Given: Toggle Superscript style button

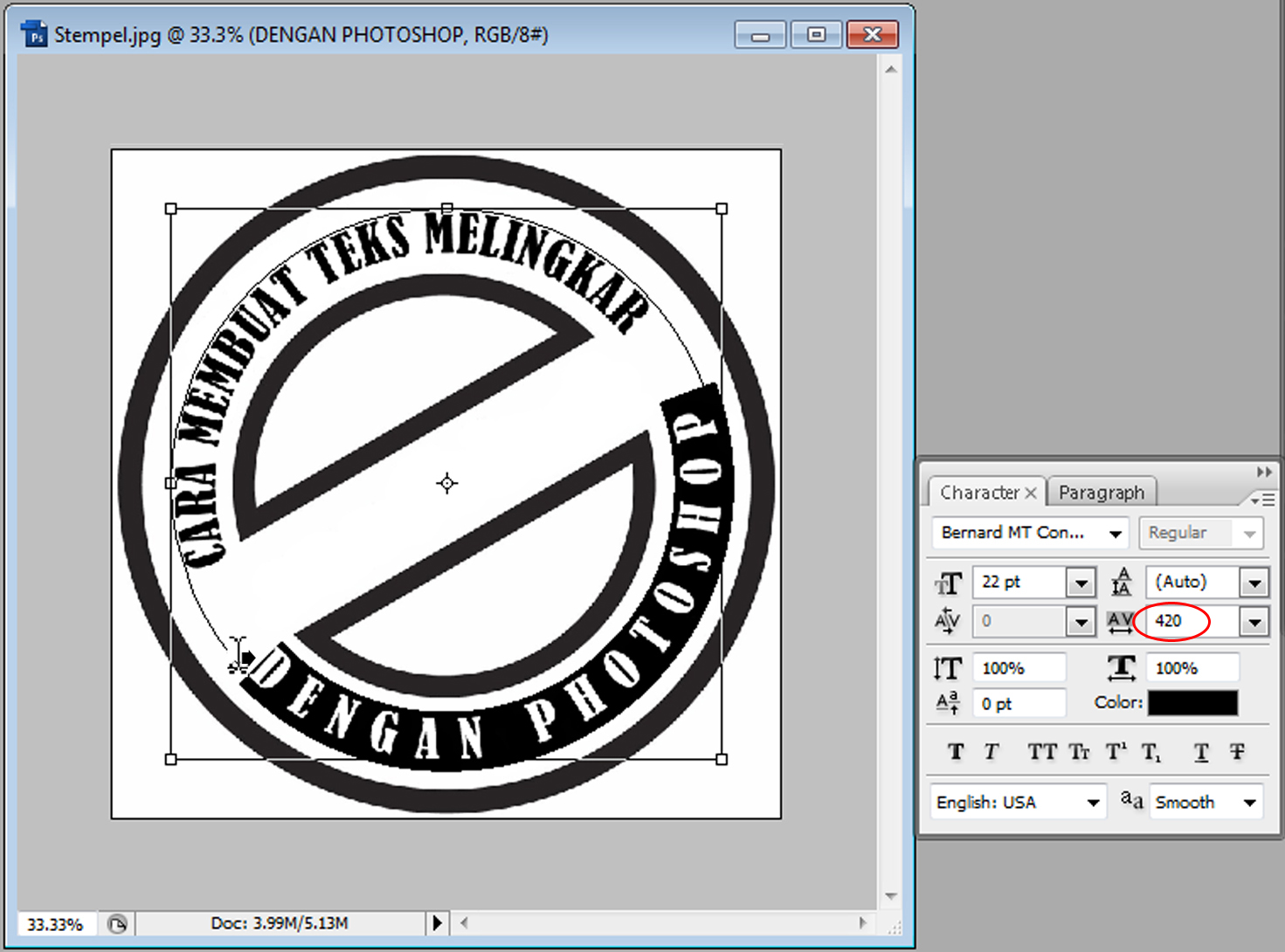Looking at the screenshot, I should pos(1116,752).
